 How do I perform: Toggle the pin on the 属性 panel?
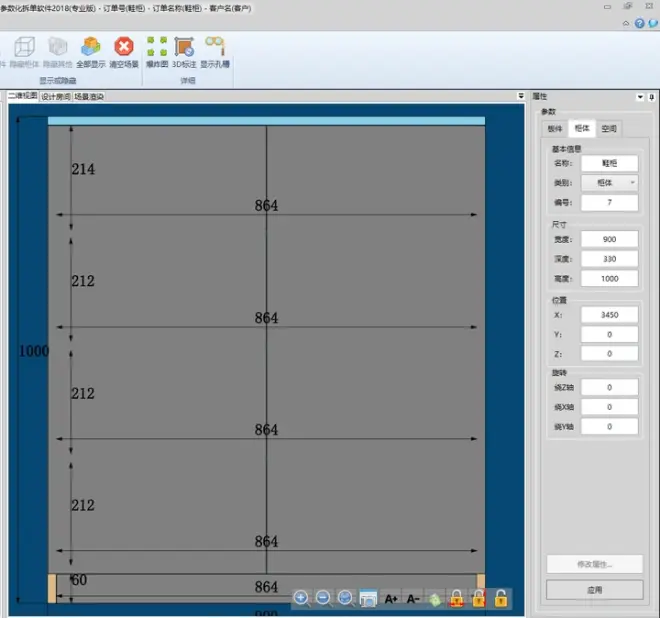(x=651, y=97)
